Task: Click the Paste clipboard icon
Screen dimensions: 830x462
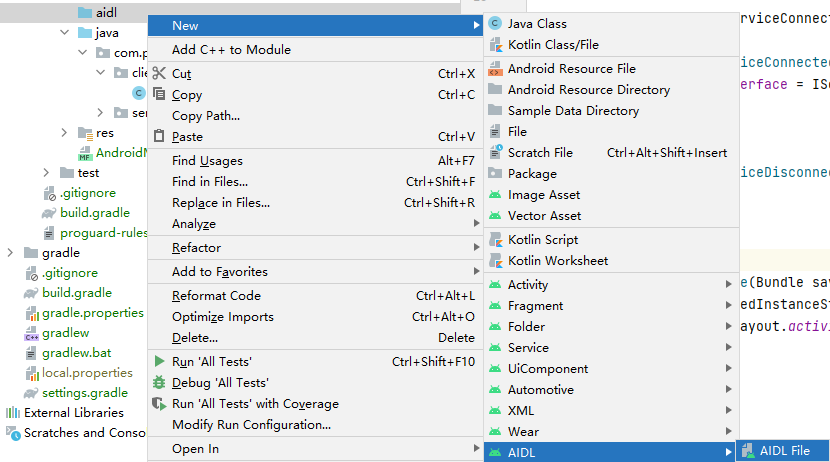Action: click(x=159, y=136)
